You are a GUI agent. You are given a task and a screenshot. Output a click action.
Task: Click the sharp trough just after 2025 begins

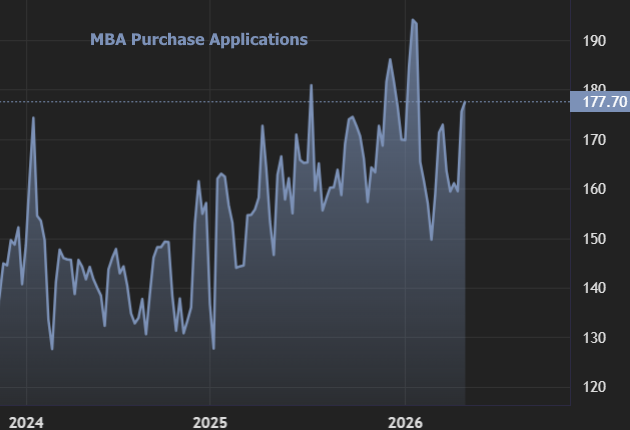pos(214,348)
